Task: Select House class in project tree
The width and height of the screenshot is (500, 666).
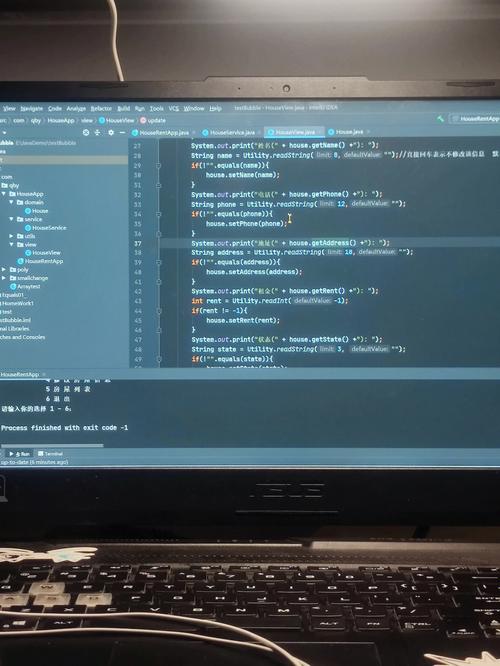Action: tap(36, 211)
